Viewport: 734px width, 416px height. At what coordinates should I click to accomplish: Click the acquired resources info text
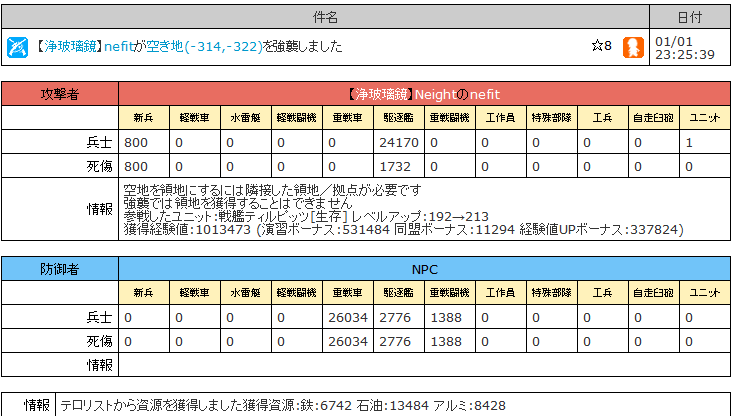tap(283, 405)
